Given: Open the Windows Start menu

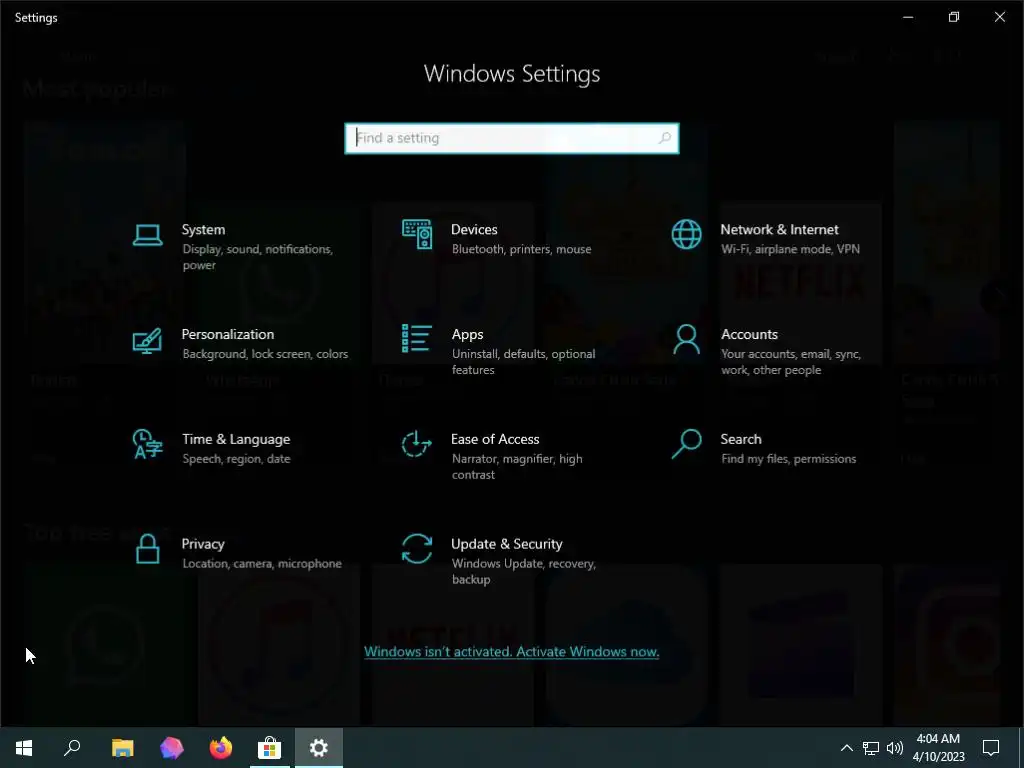Looking at the screenshot, I should click(x=24, y=748).
